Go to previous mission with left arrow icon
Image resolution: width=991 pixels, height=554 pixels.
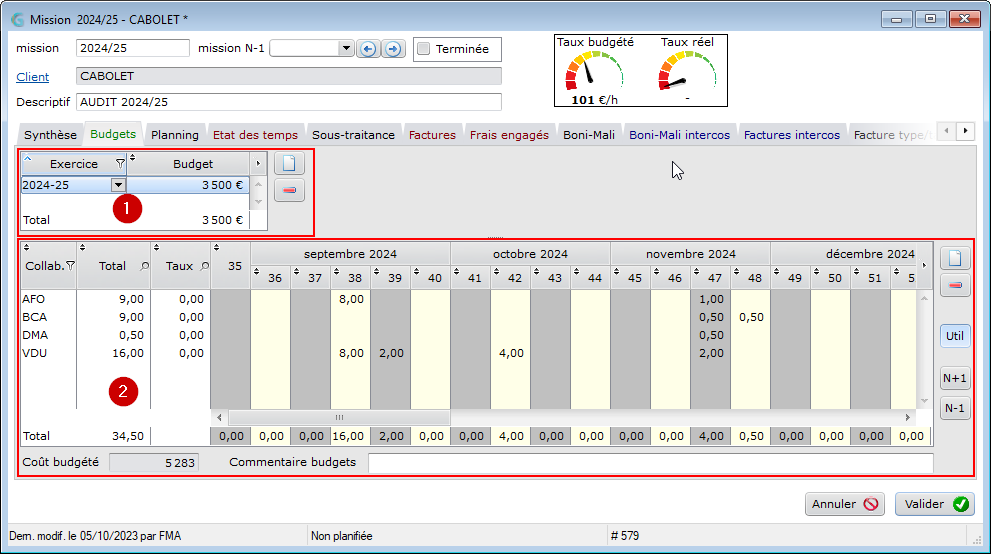368,49
